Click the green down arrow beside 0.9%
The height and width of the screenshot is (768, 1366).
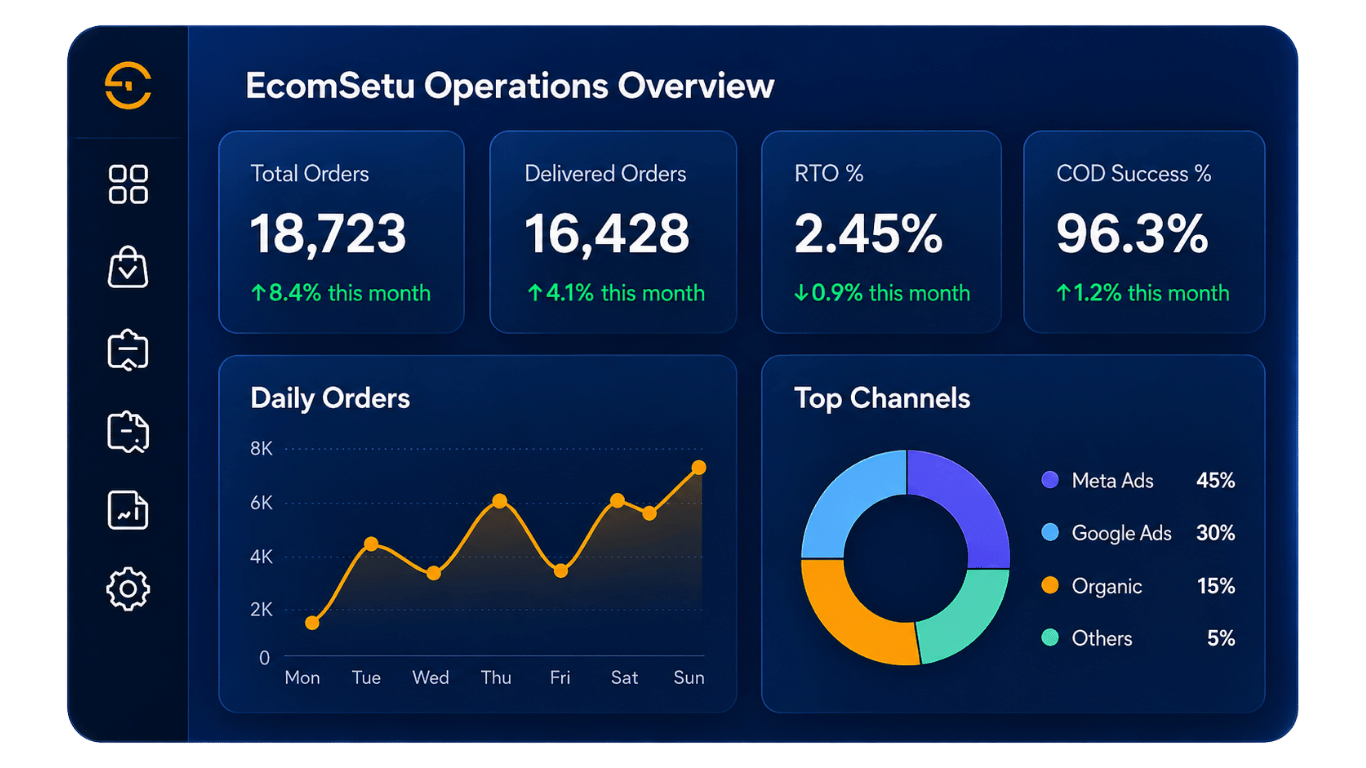coord(801,293)
